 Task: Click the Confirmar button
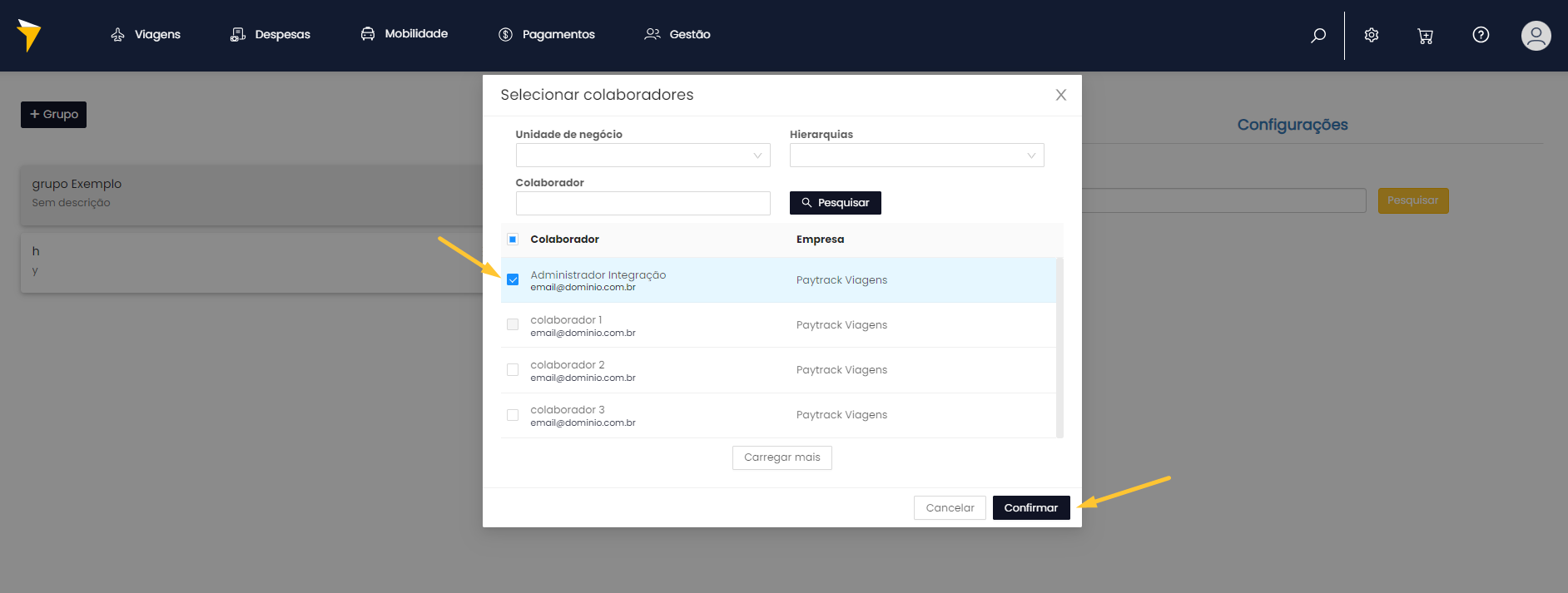point(1031,508)
